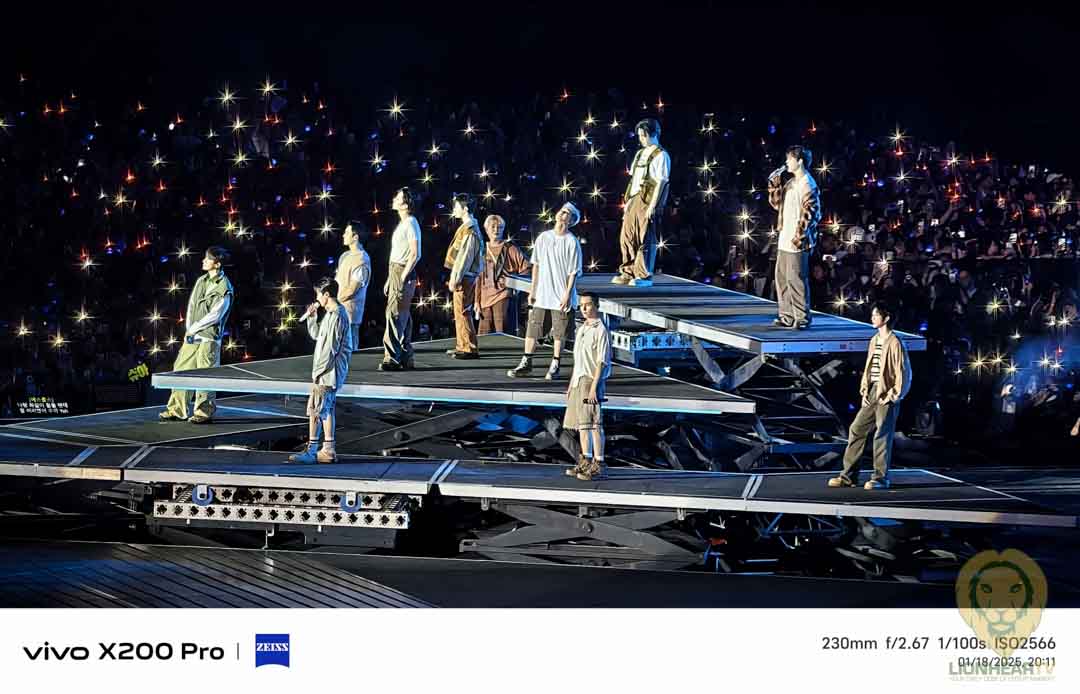Click the performer in green vest, far left

[199, 334]
